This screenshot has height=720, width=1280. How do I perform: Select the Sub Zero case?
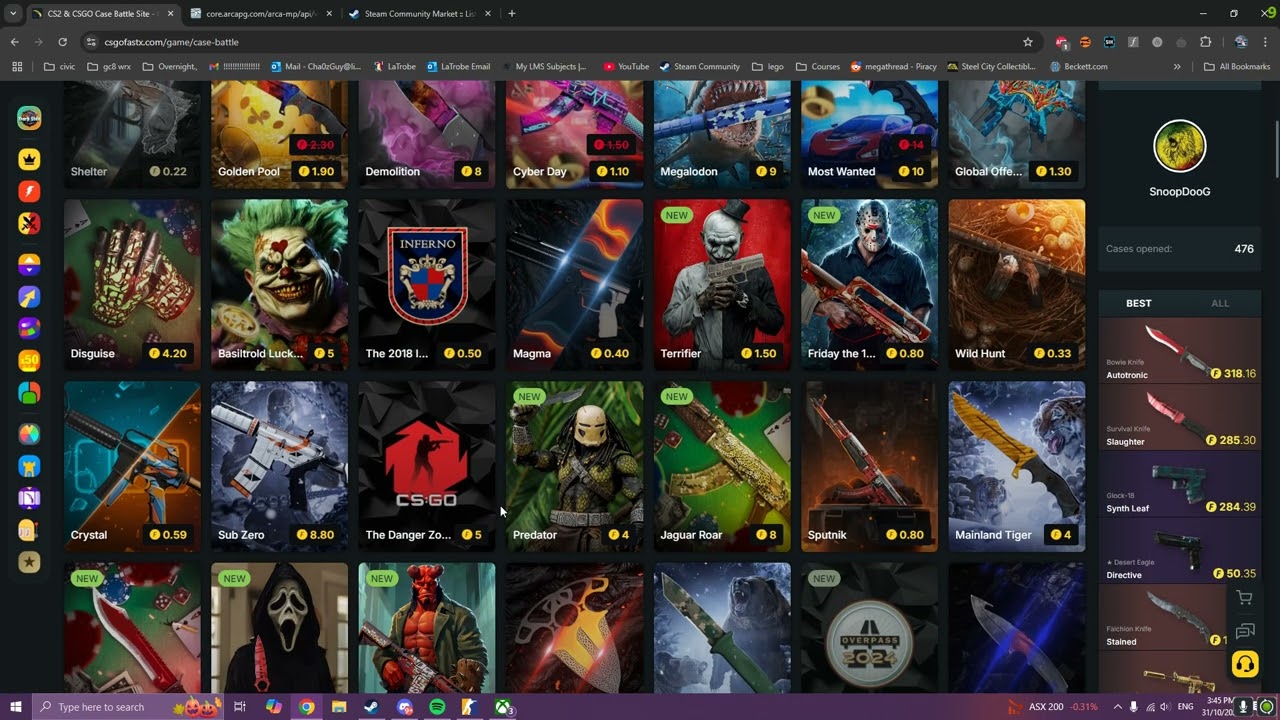(279, 466)
